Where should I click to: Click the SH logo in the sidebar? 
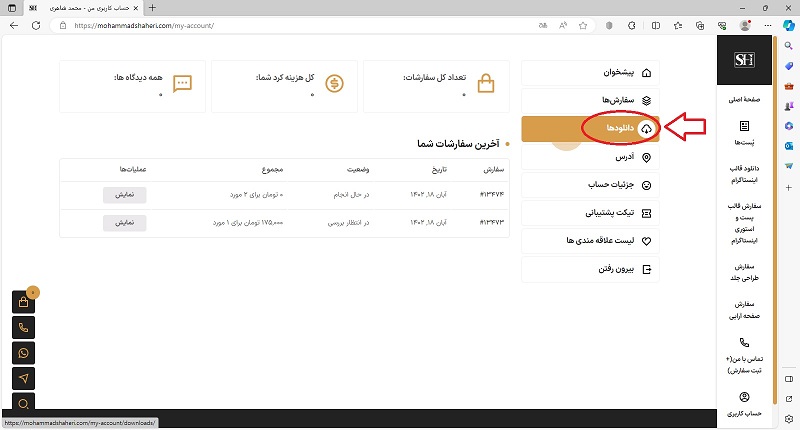(x=743, y=62)
